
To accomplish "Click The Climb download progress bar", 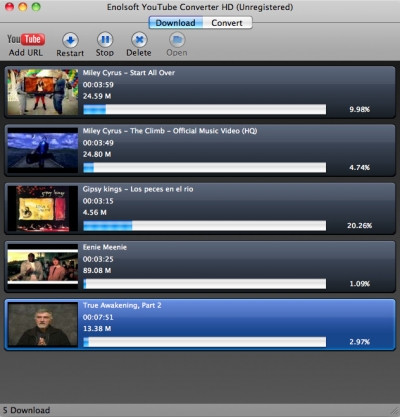I will point(205,167).
